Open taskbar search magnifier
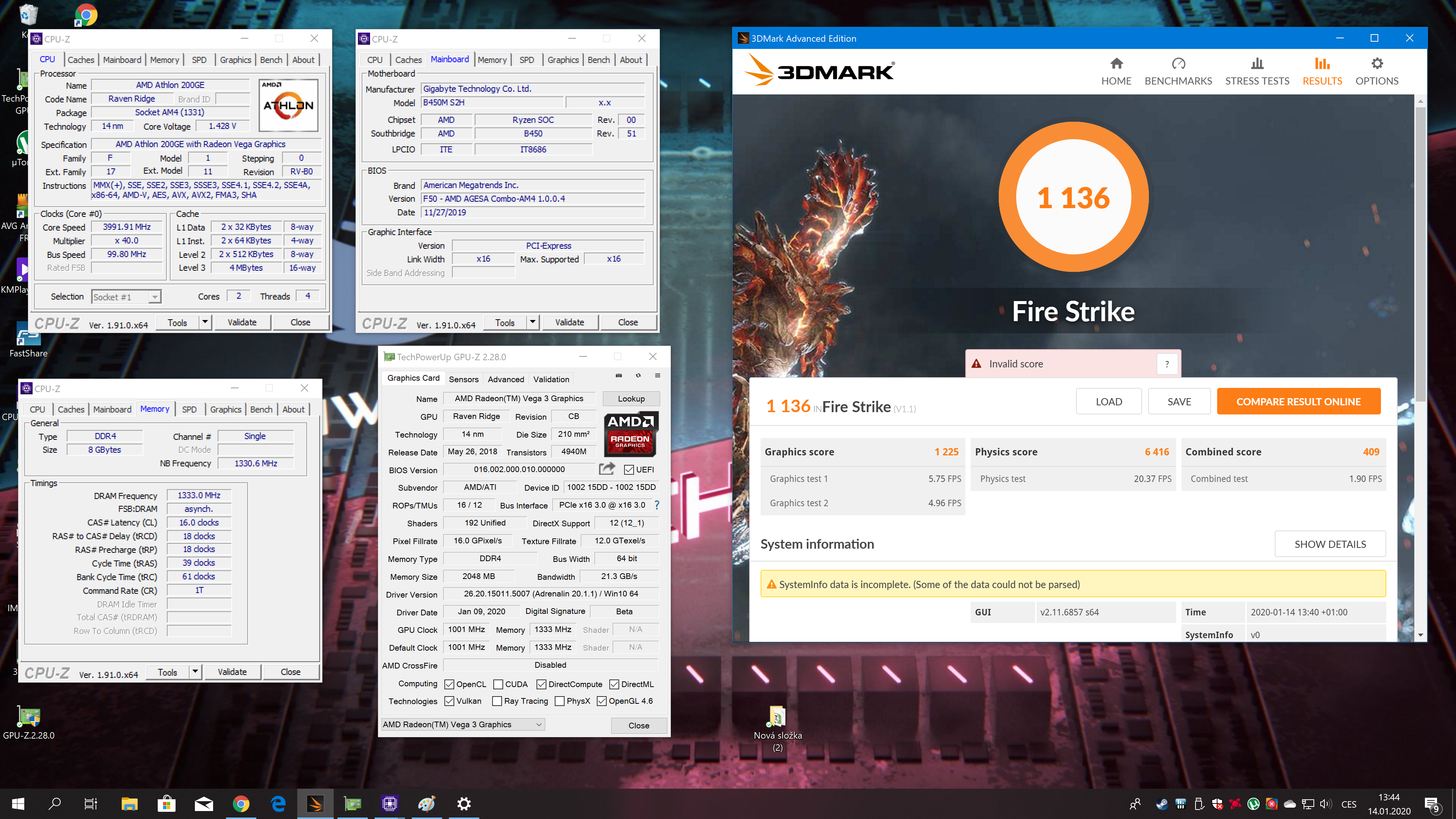 point(54,803)
